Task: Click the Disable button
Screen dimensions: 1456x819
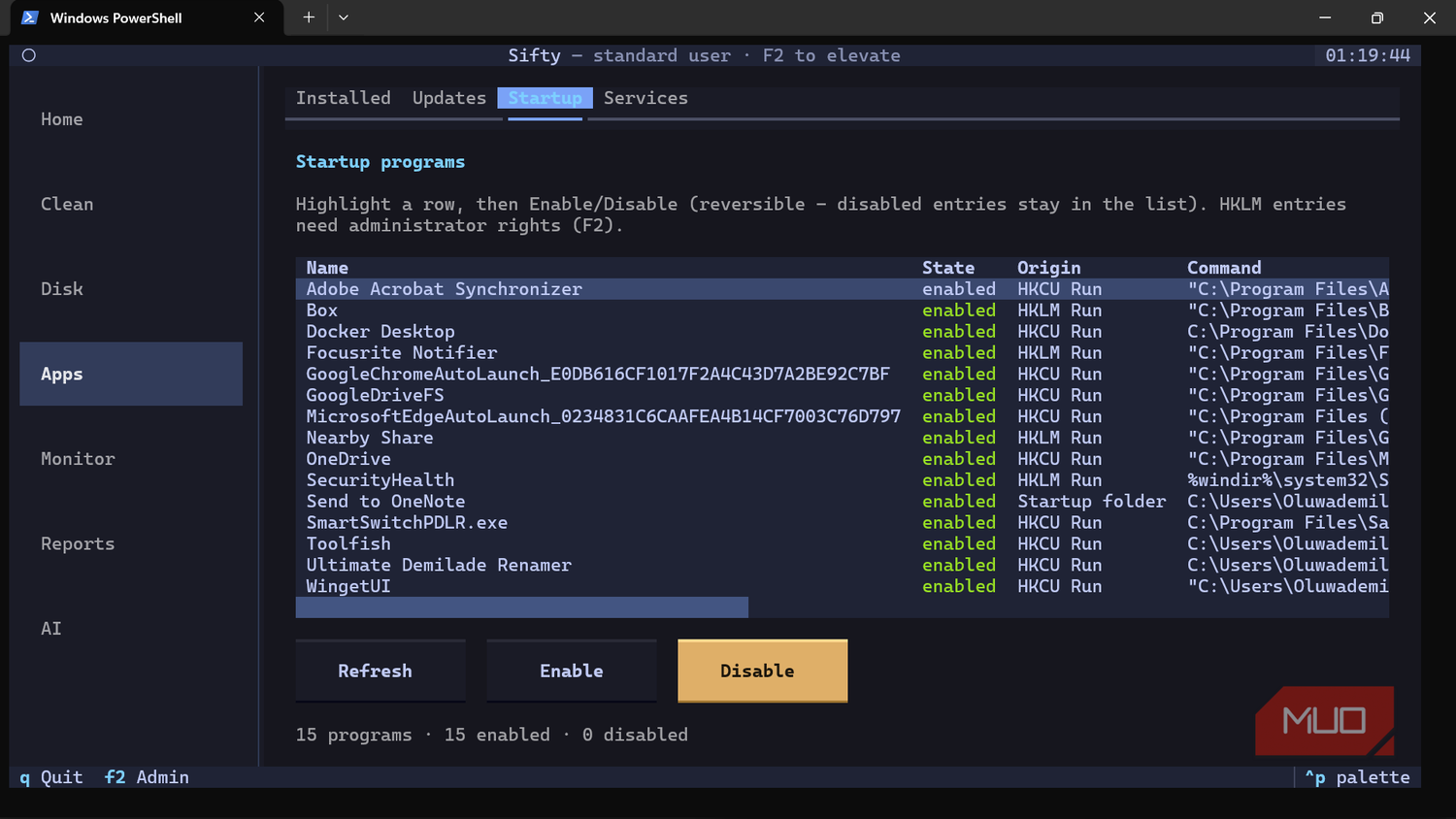Action: coord(762,671)
